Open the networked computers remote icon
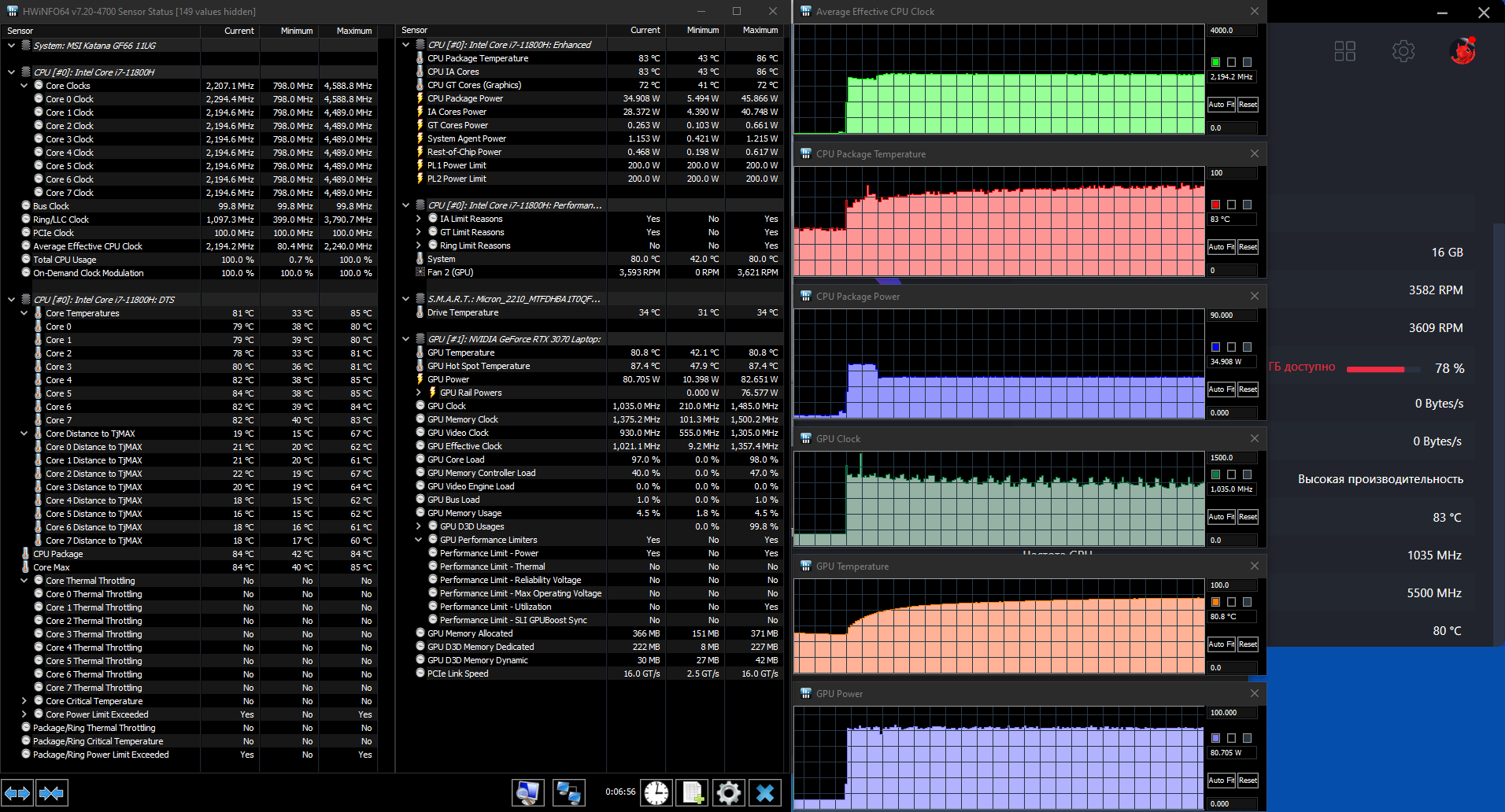Viewport: 1505px width, 812px height. 568,792
